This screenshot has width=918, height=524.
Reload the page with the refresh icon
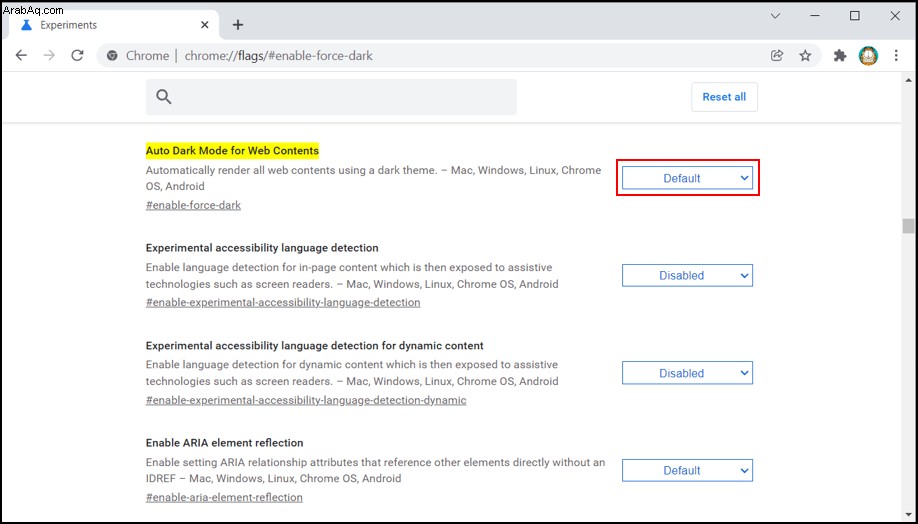(x=77, y=56)
